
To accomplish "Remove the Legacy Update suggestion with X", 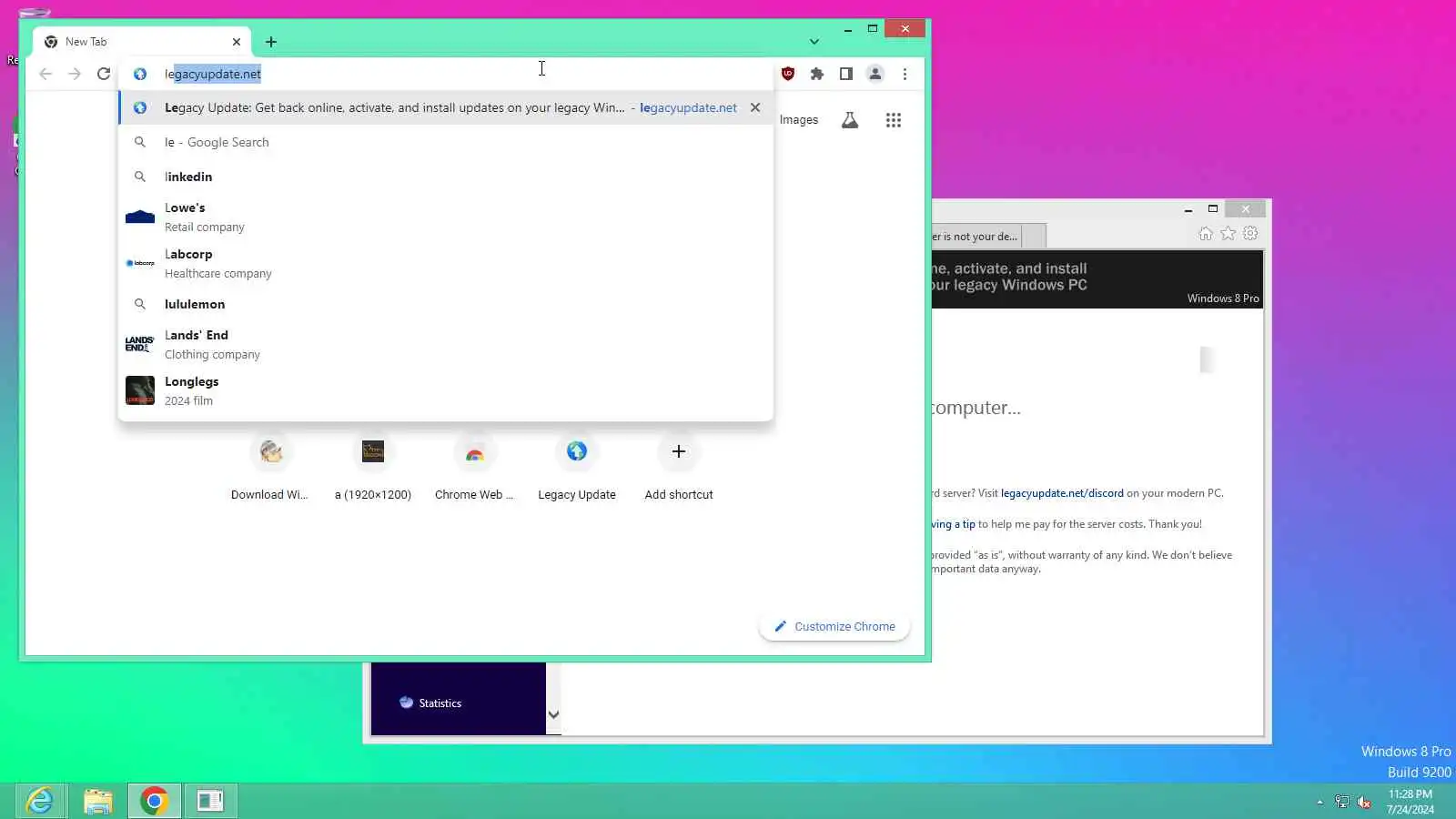I will point(755,107).
